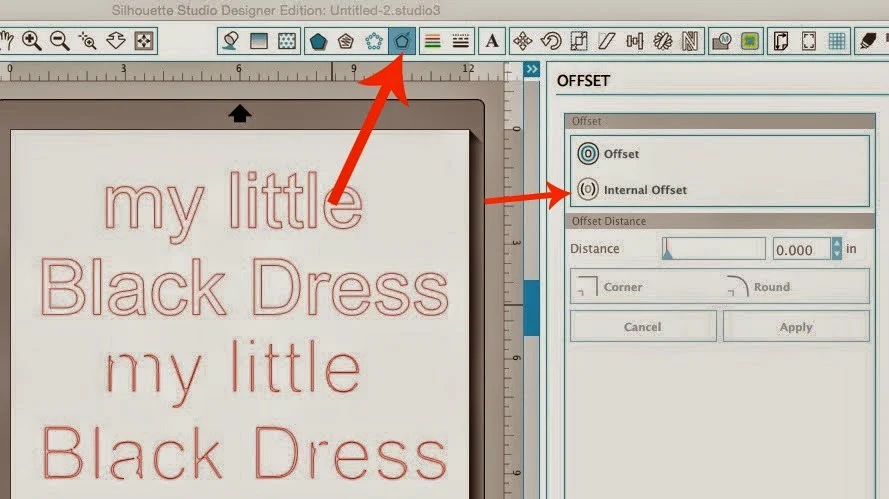Click the Fit to Window icon
This screenshot has height=499, width=889.
click(143, 41)
